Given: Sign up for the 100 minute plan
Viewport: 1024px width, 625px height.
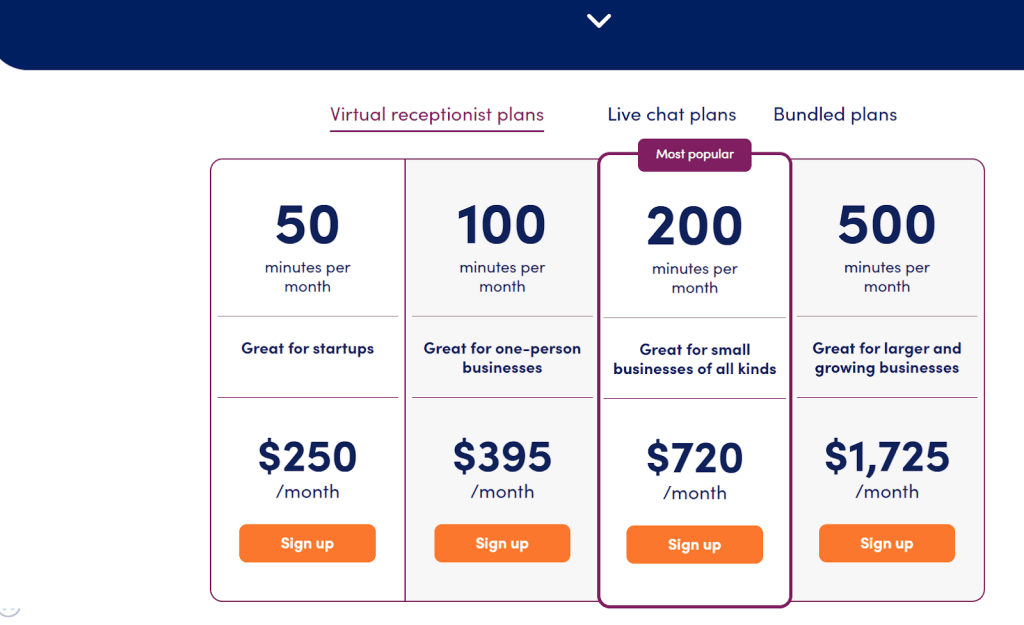Looking at the screenshot, I should click(x=502, y=543).
